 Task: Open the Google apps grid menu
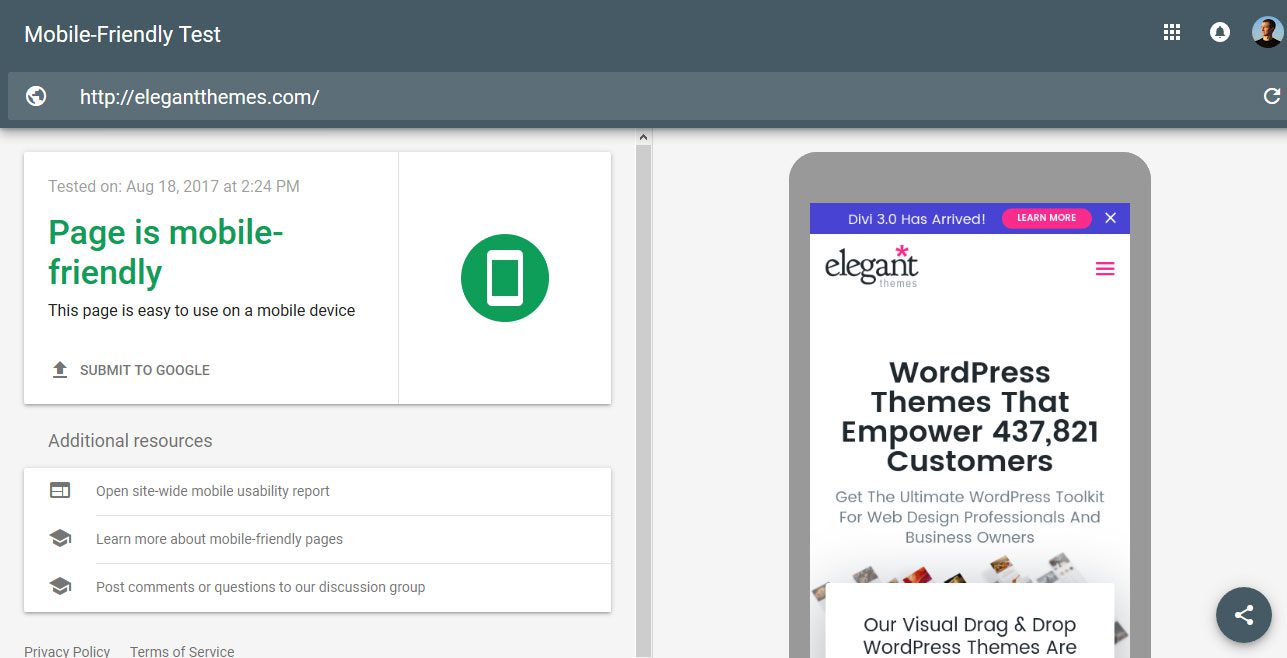point(1171,32)
